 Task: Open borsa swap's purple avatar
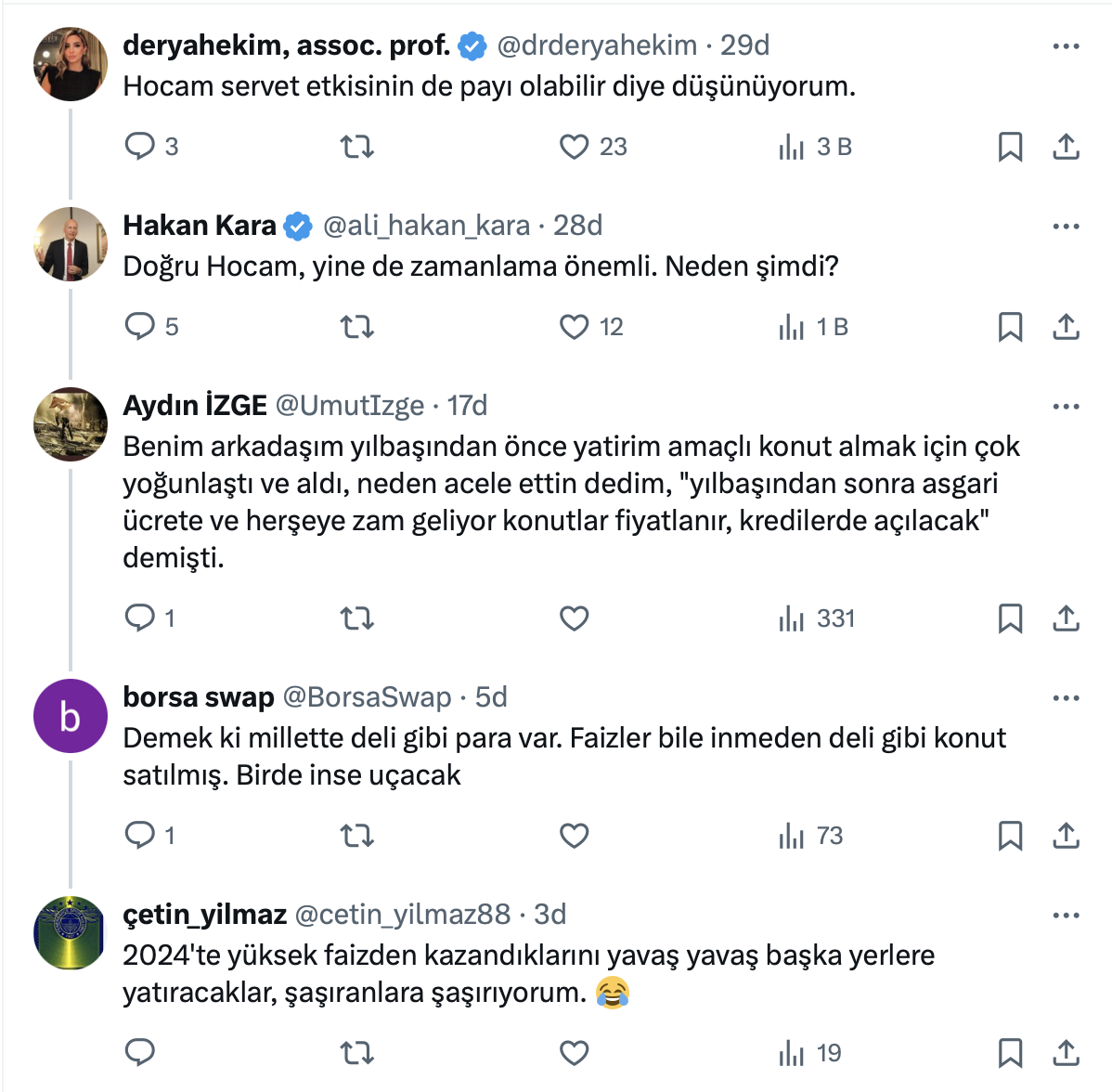click(71, 716)
